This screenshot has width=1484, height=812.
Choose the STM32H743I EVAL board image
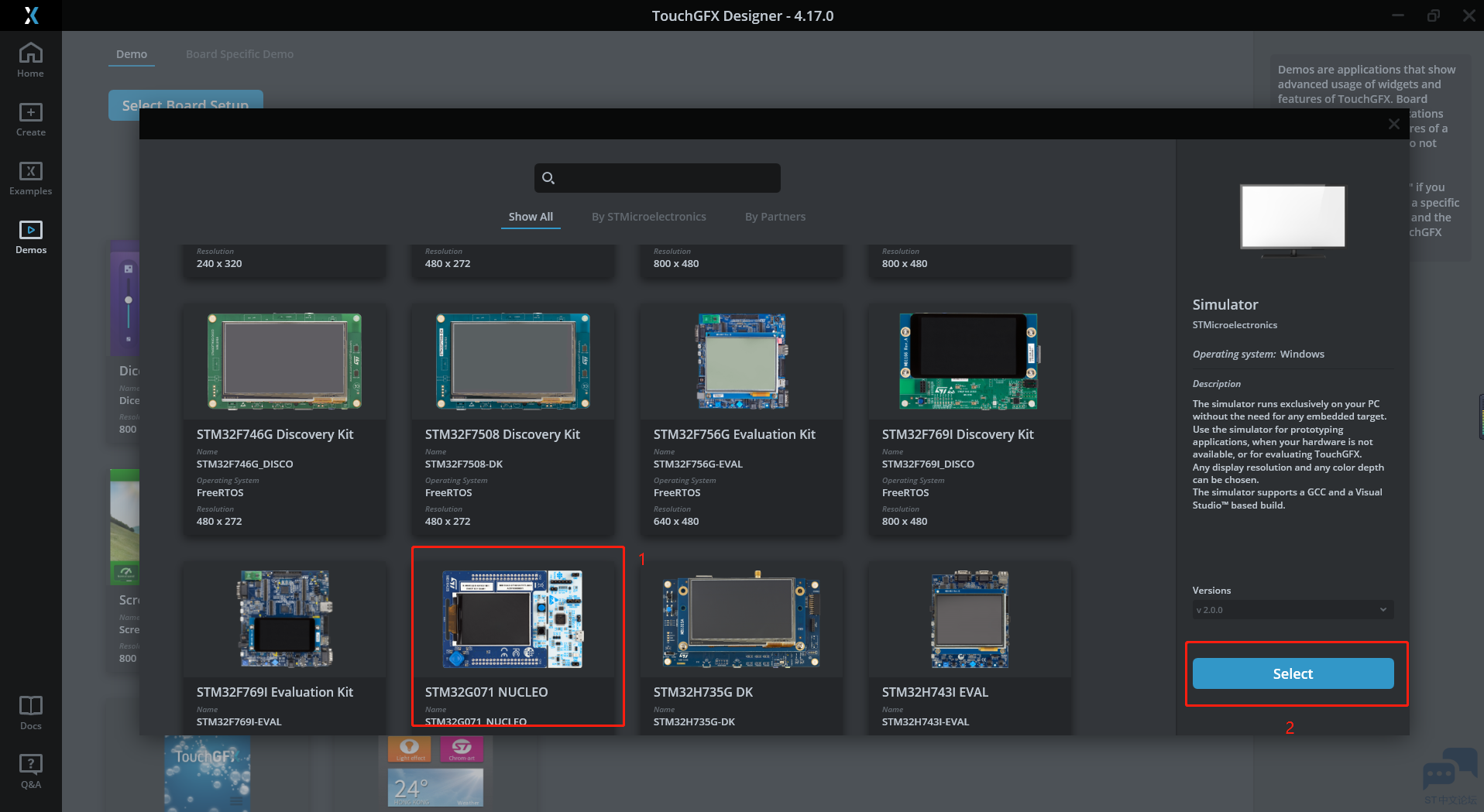(x=970, y=619)
